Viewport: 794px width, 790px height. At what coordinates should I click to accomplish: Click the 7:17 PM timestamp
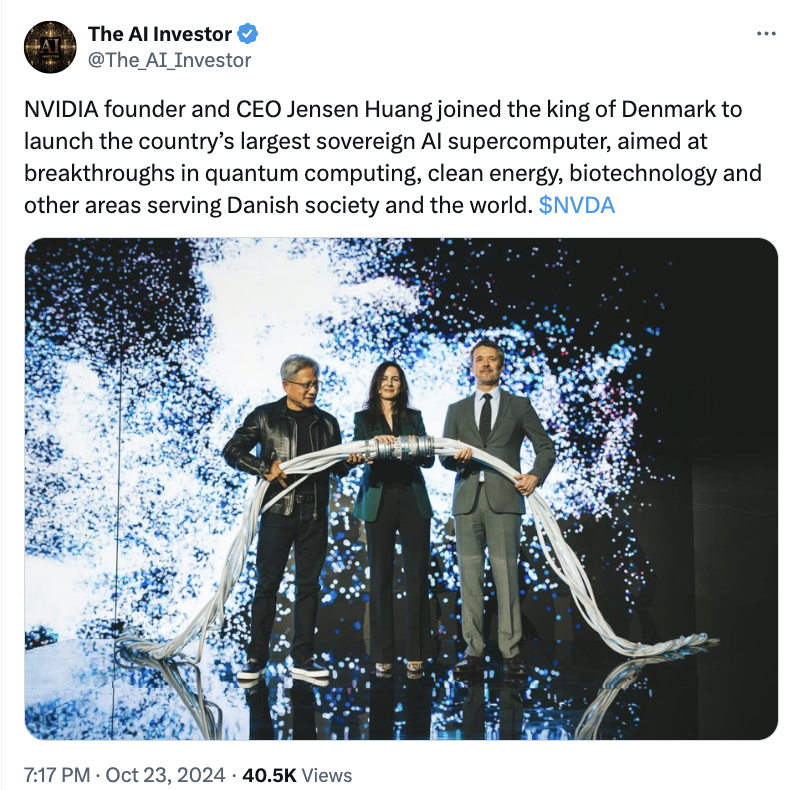click(57, 775)
